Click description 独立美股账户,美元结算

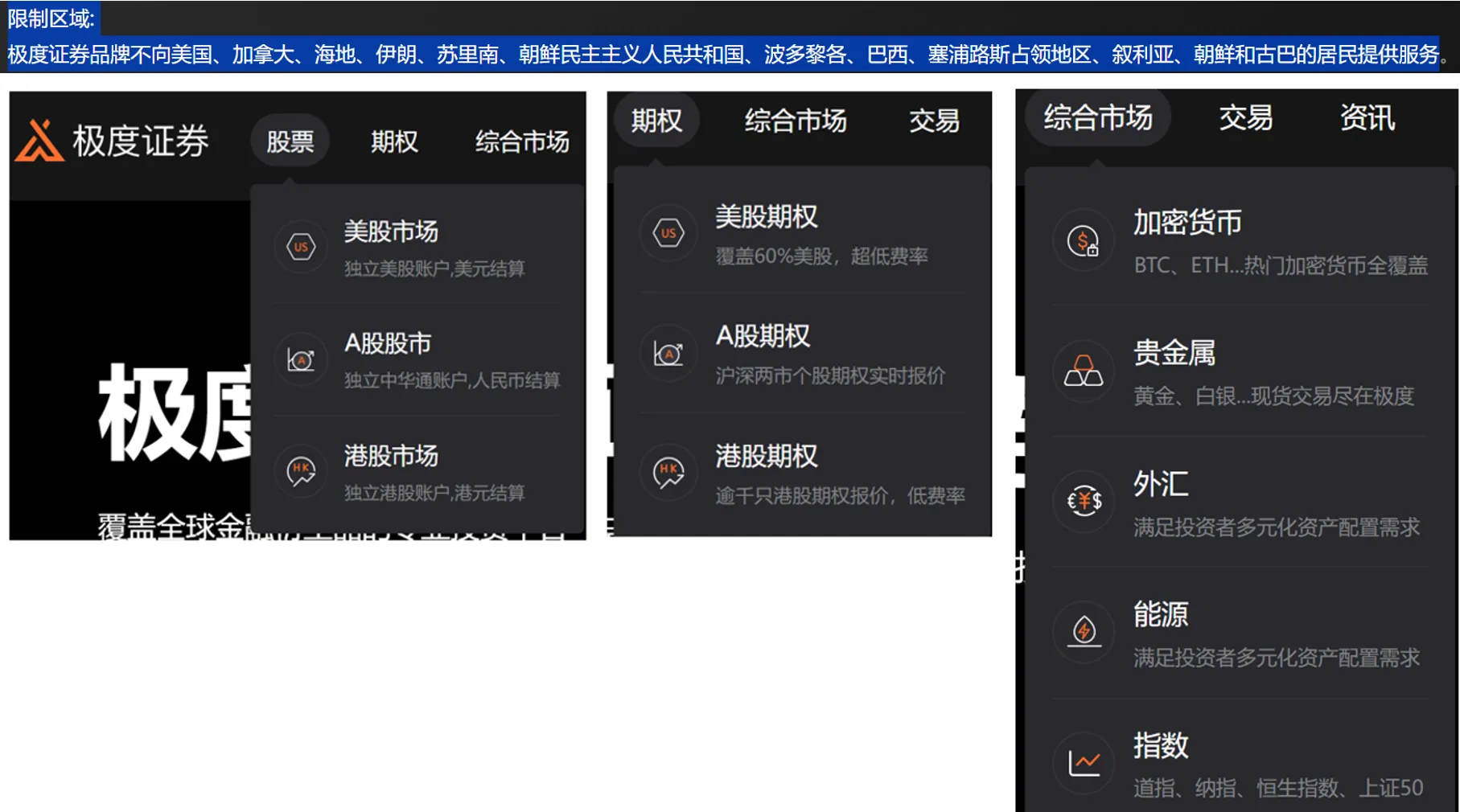coord(434,269)
